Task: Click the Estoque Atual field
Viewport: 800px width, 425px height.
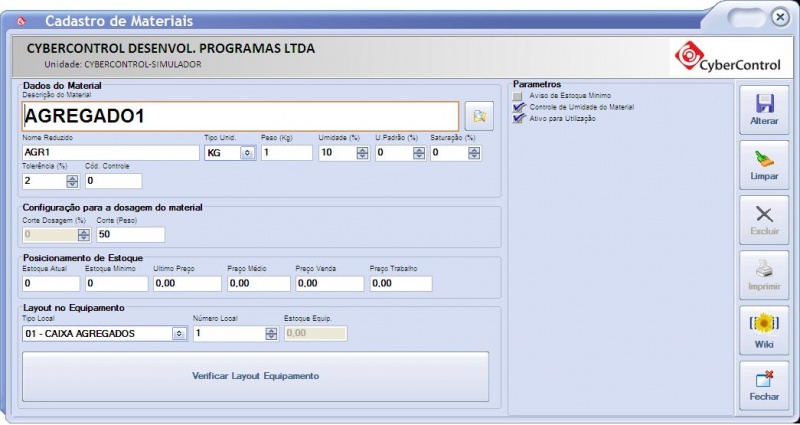Action: point(51,284)
